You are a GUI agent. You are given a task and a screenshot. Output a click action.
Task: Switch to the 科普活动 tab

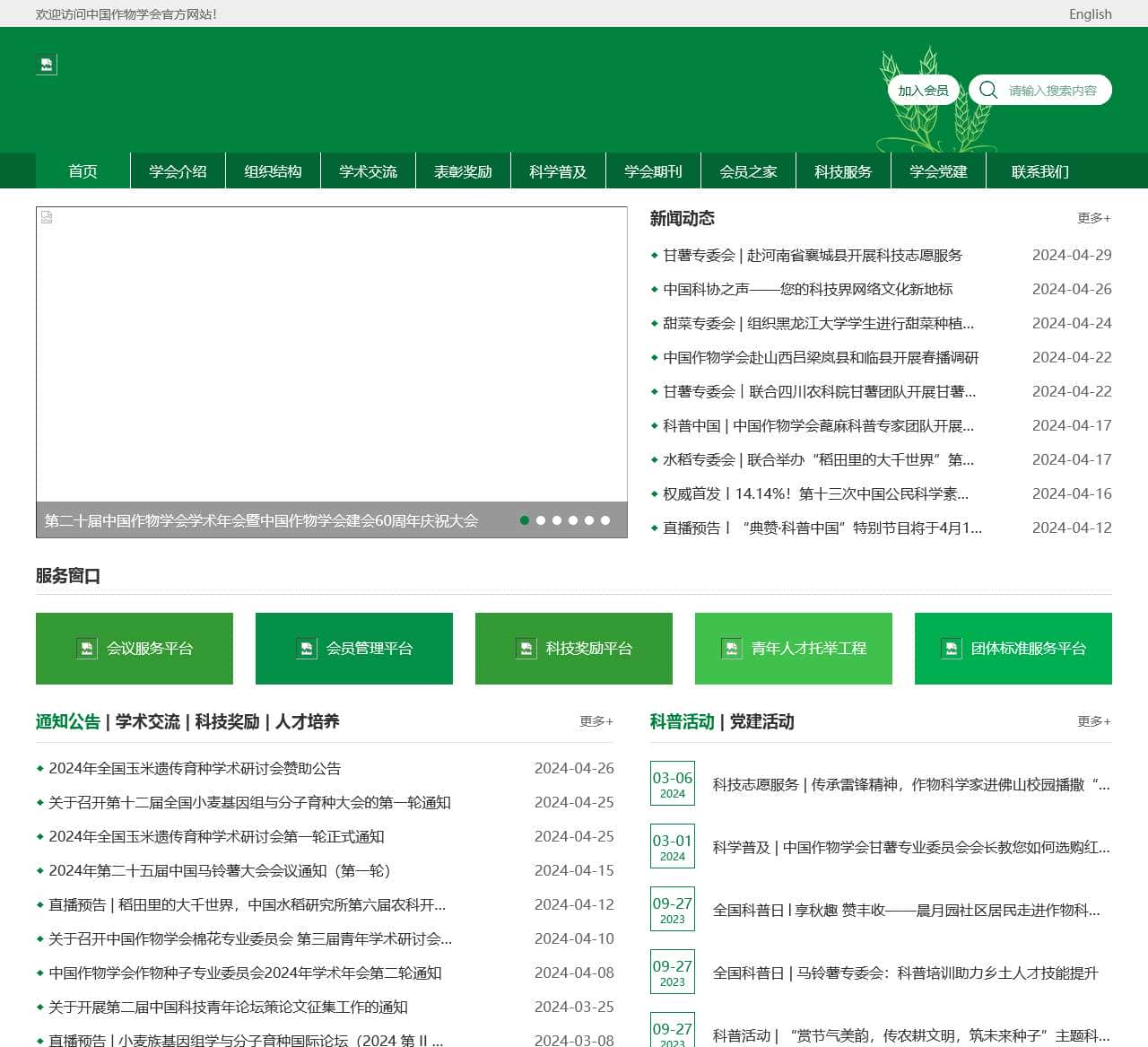(683, 721)
